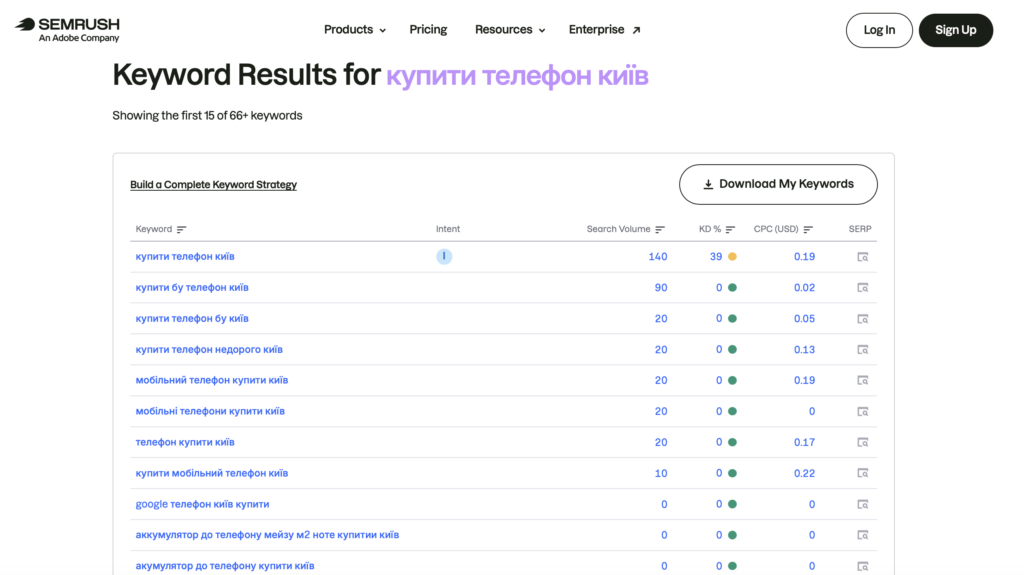1024x575 pixels.
Task: Click the orange KD dot in first row
Action: (733, 257)
